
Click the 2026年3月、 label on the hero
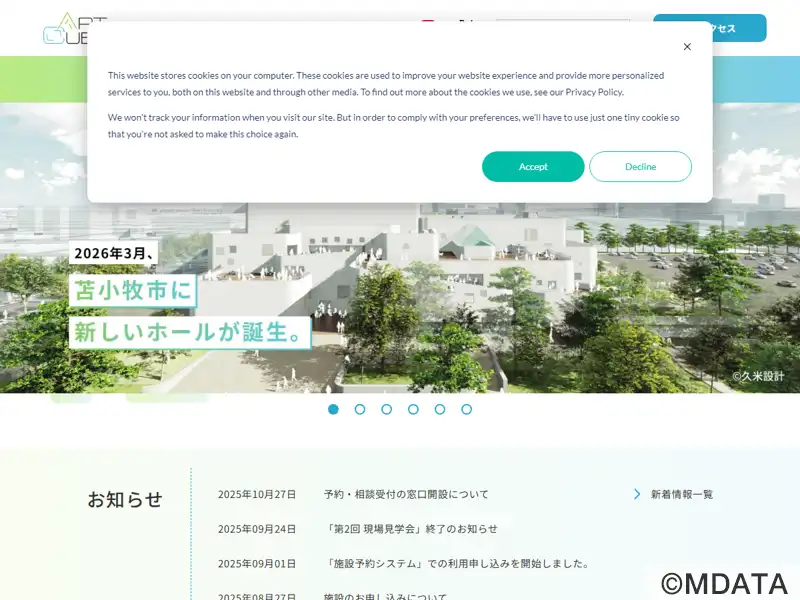114,253
